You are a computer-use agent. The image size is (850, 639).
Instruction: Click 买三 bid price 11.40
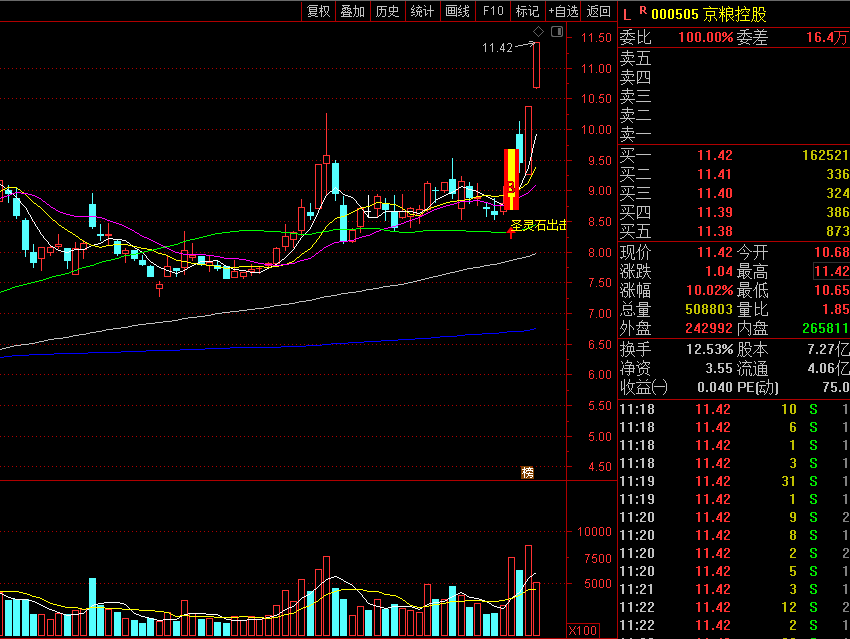pos(714,193)
